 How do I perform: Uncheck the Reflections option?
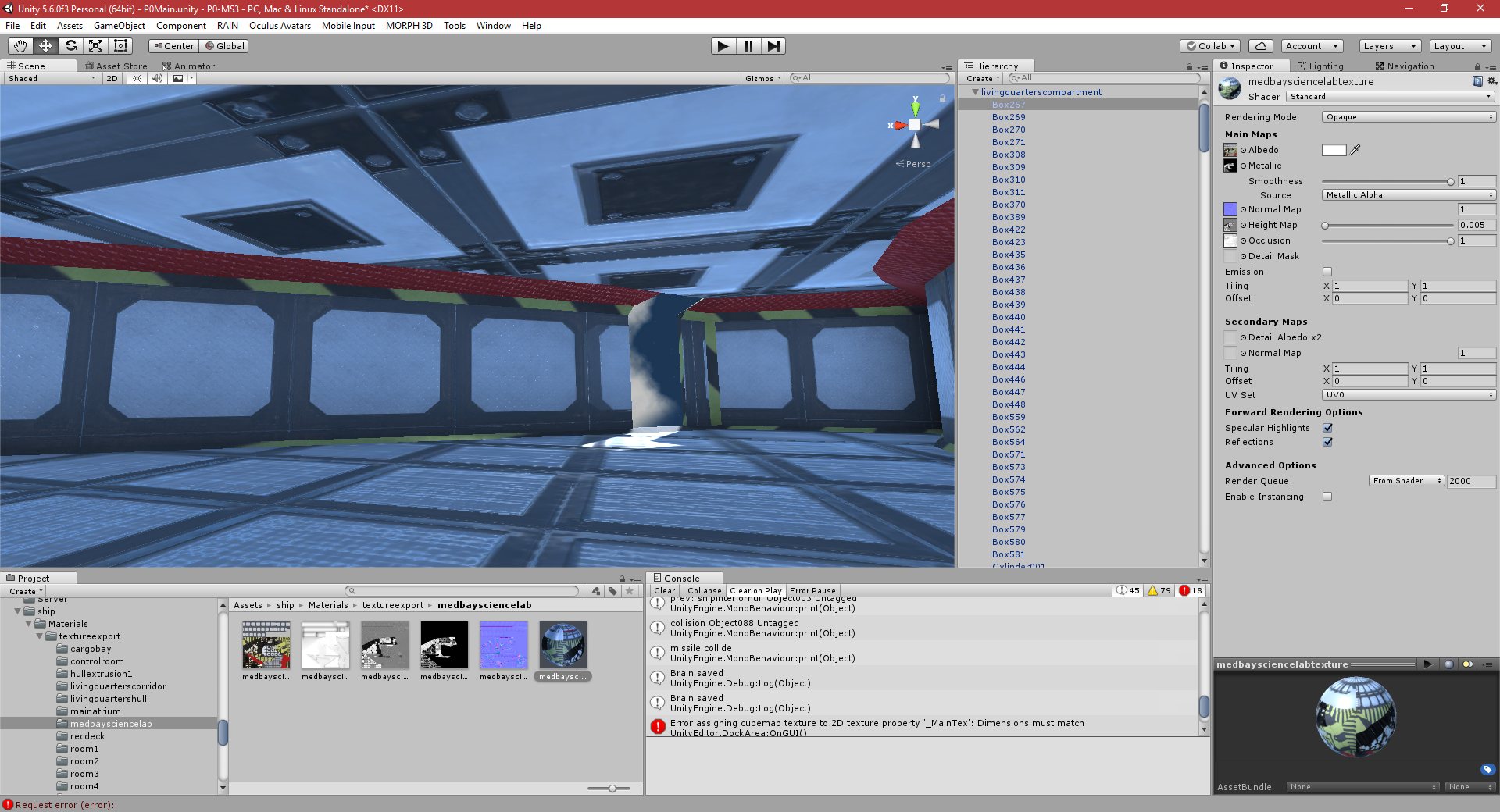[x=1327, y=442]
